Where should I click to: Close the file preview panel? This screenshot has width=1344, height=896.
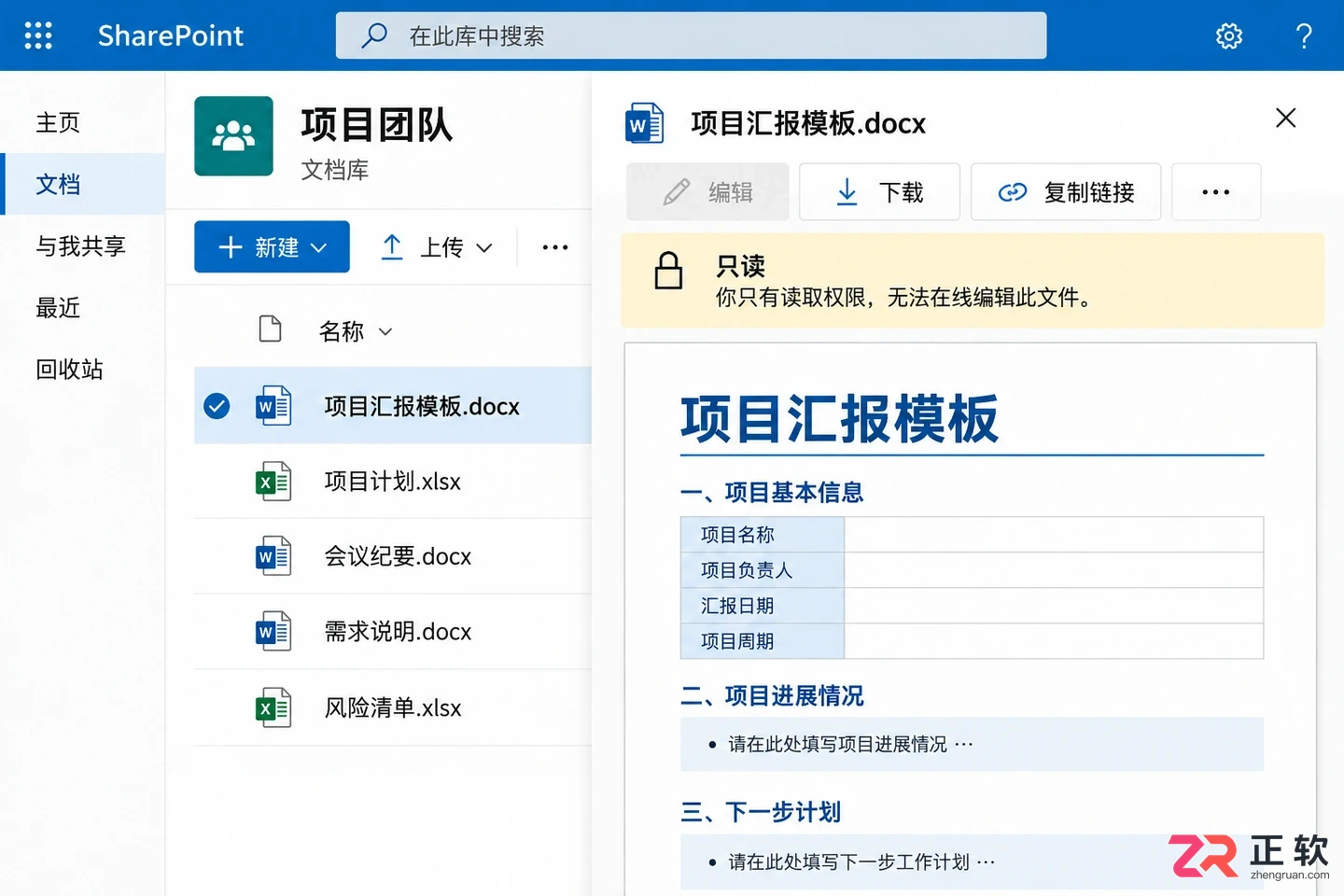pos(1285,119)
